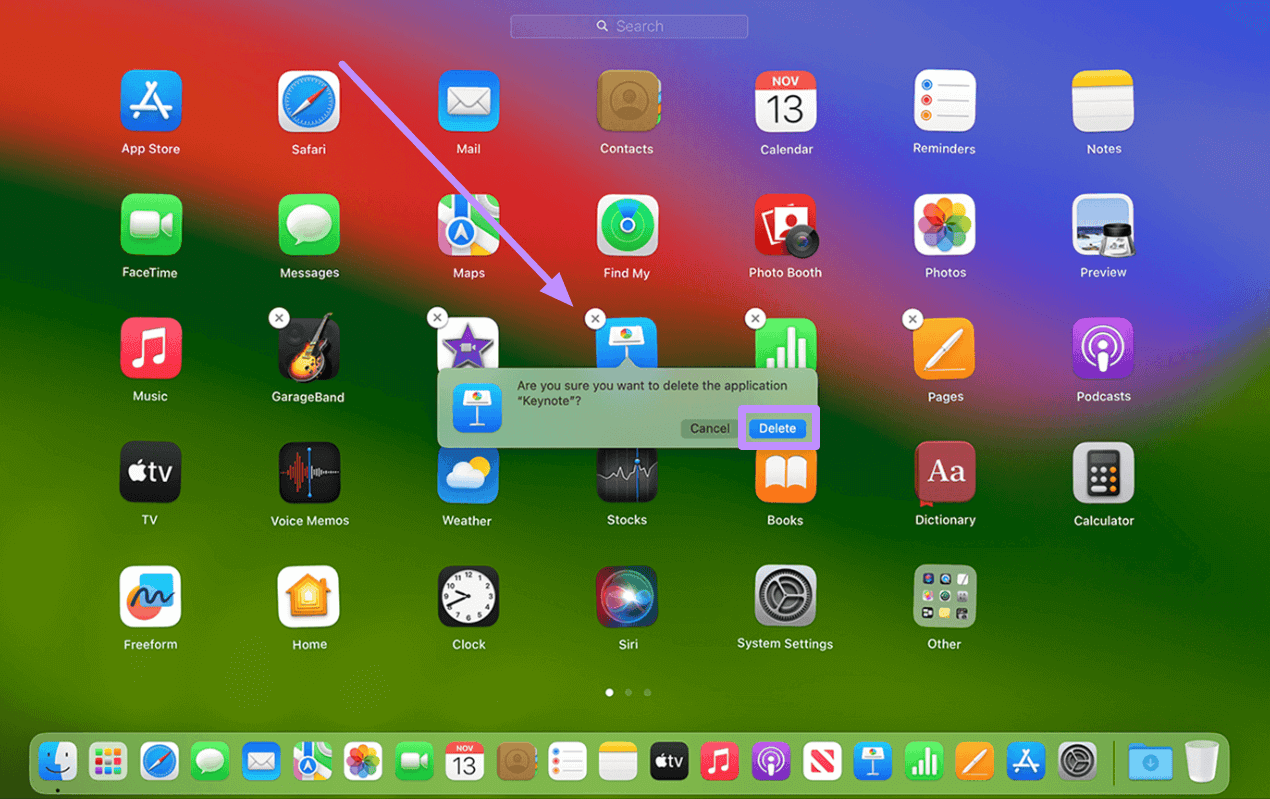Screen dimensions: 1270x799
Task: Open Notes in Launchpad grid
Action: (x=1103, y=101)
